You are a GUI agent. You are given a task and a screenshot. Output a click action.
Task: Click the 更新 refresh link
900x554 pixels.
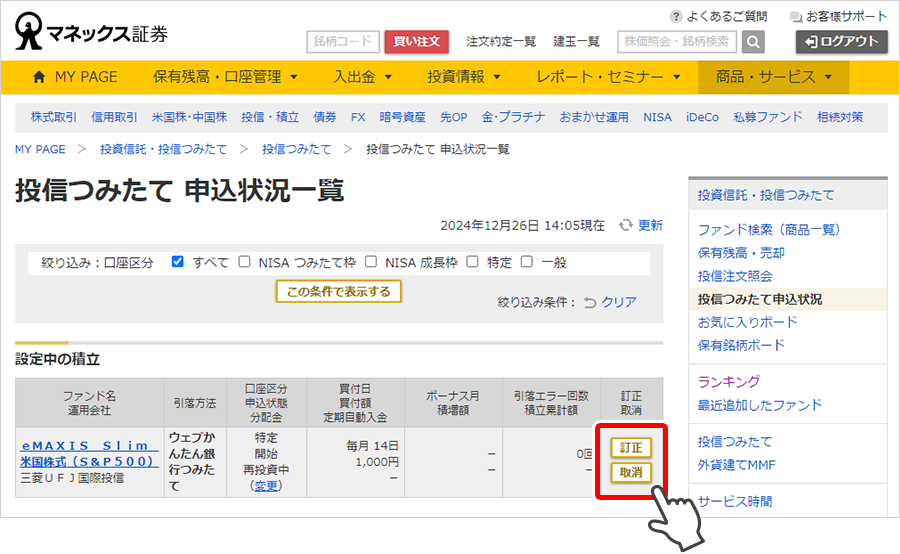click(x=650, y=225)
